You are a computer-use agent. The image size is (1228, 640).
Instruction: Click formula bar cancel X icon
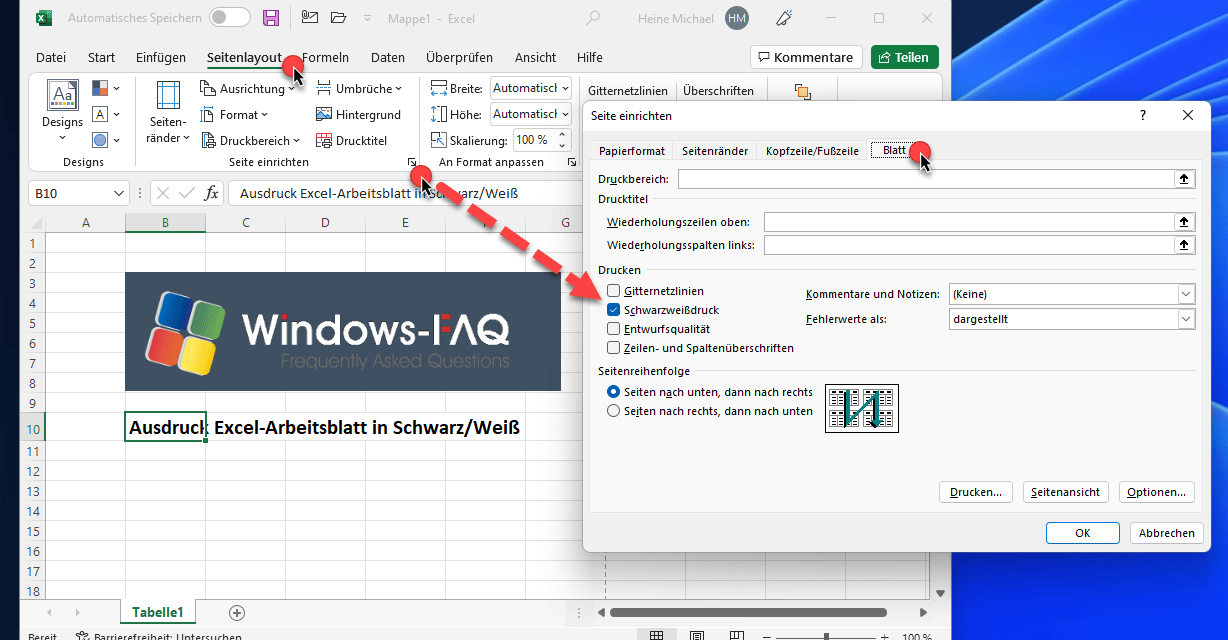(163, 193)
